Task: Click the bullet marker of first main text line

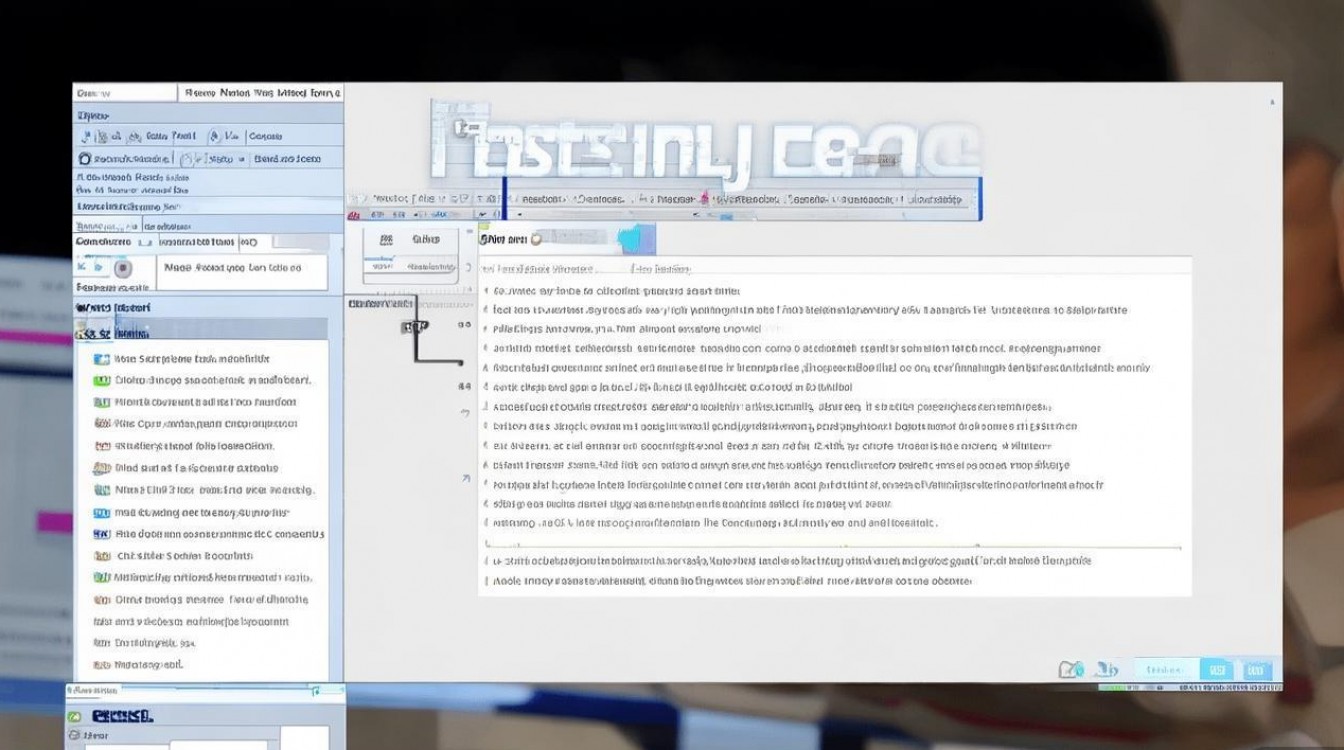Action: [x=486, y=292]
